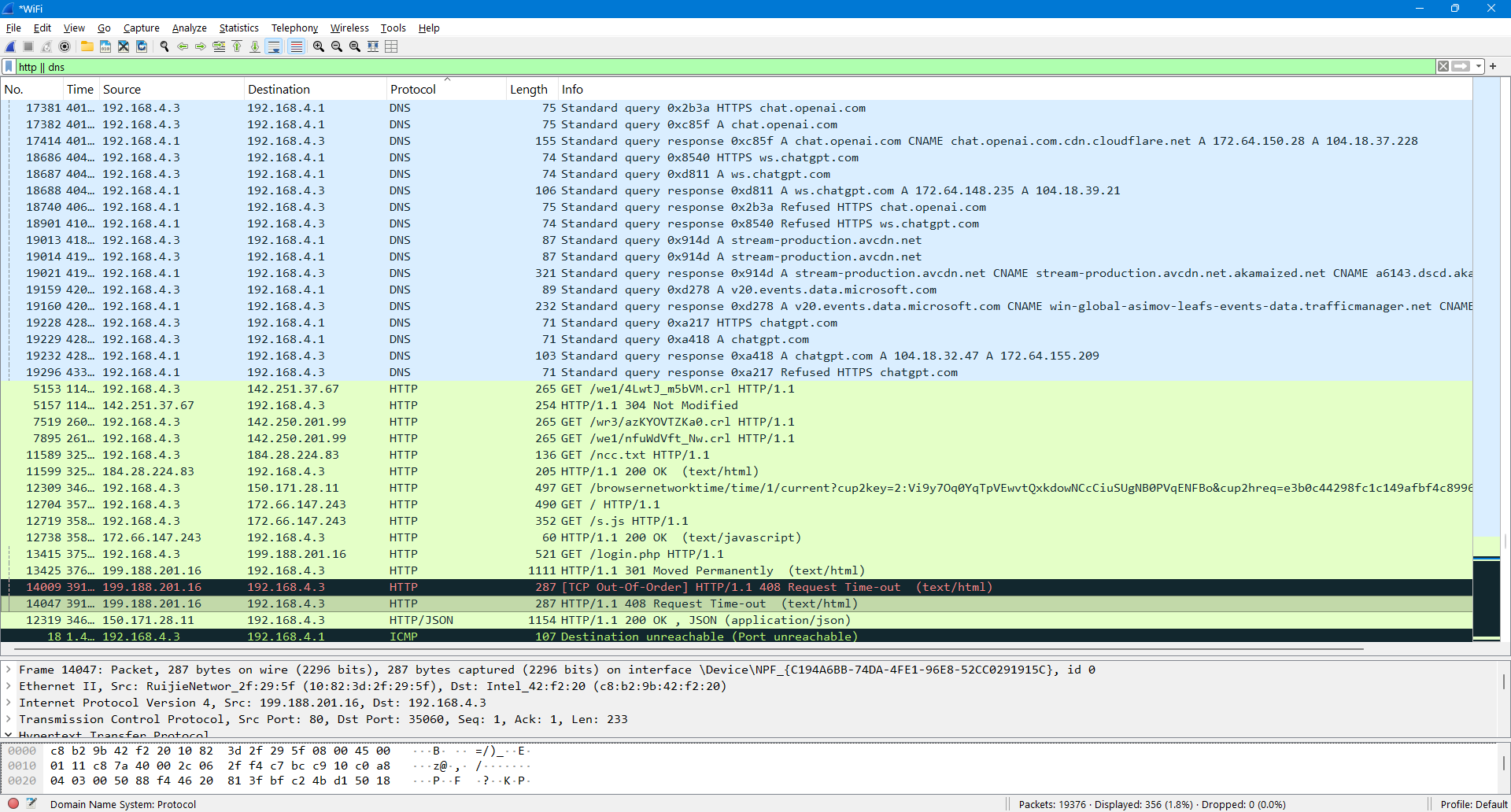Clear the display filter
Viewport: 1511px width, 812px height.
click(x=1443, y=67)
